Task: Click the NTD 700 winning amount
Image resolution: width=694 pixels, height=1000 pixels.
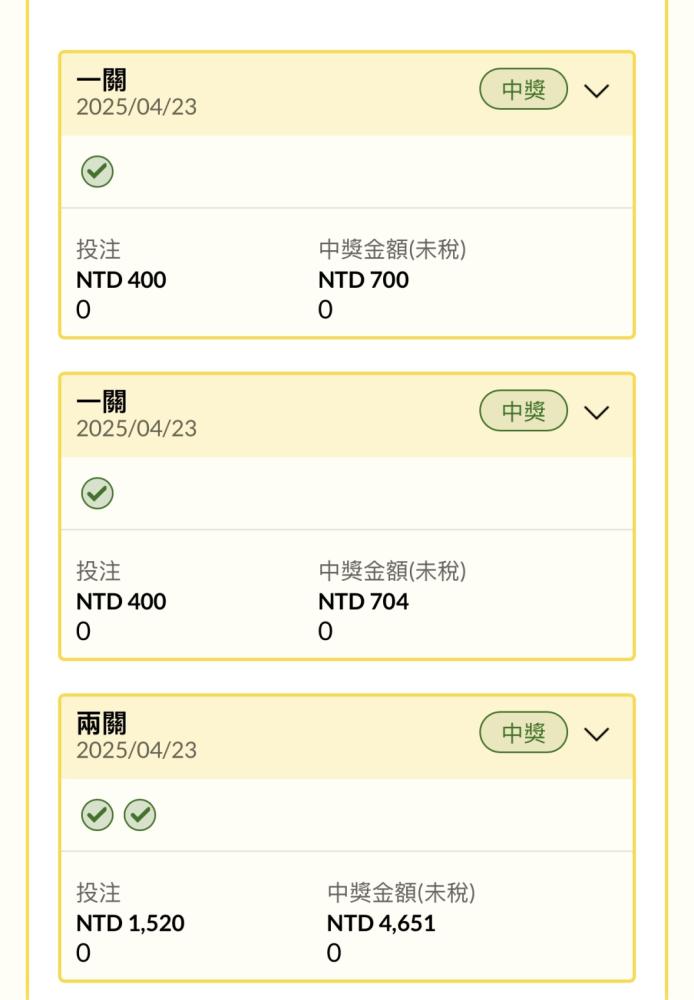Action: pos(364,280)
